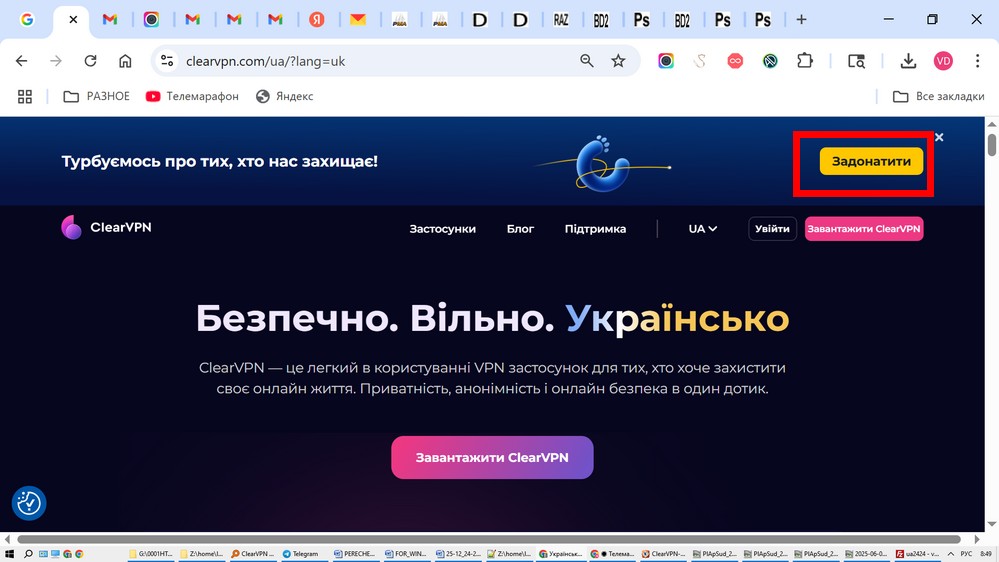This screenshot has width=999, height=562.
Task: Switch to the rainbow camera icon tab
Action: [x=151, y=20]
